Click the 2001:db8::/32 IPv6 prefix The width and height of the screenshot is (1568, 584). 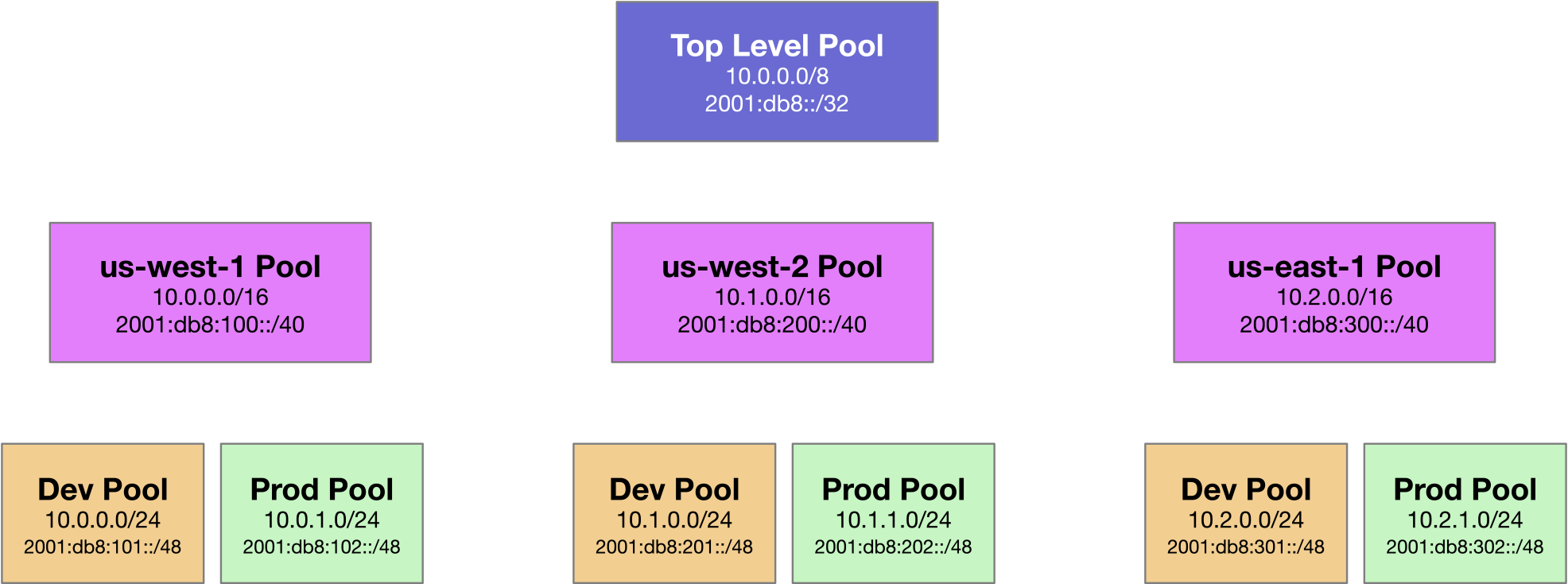(x=777, y=103)
